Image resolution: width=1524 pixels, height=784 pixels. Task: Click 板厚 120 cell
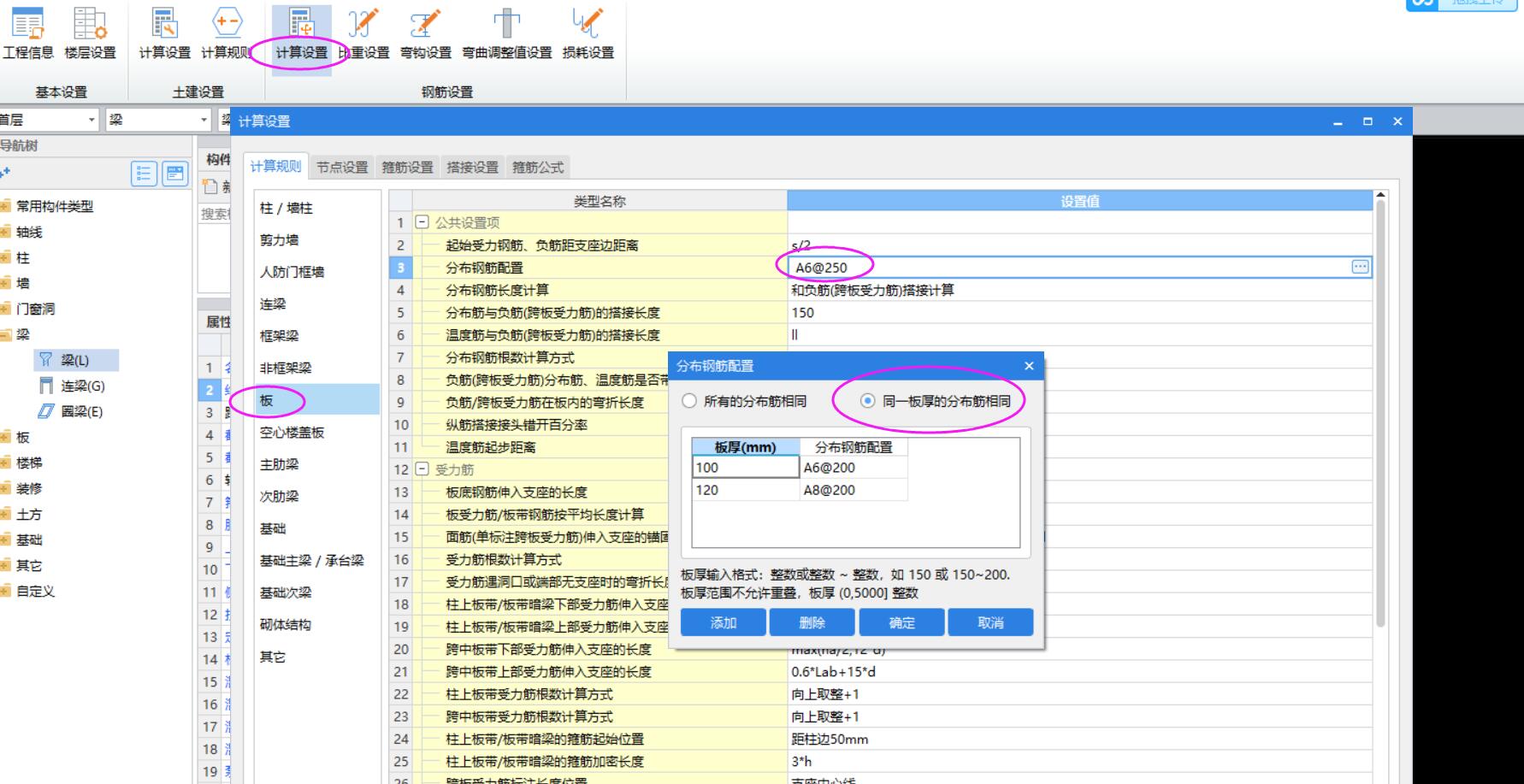(746, 490)
